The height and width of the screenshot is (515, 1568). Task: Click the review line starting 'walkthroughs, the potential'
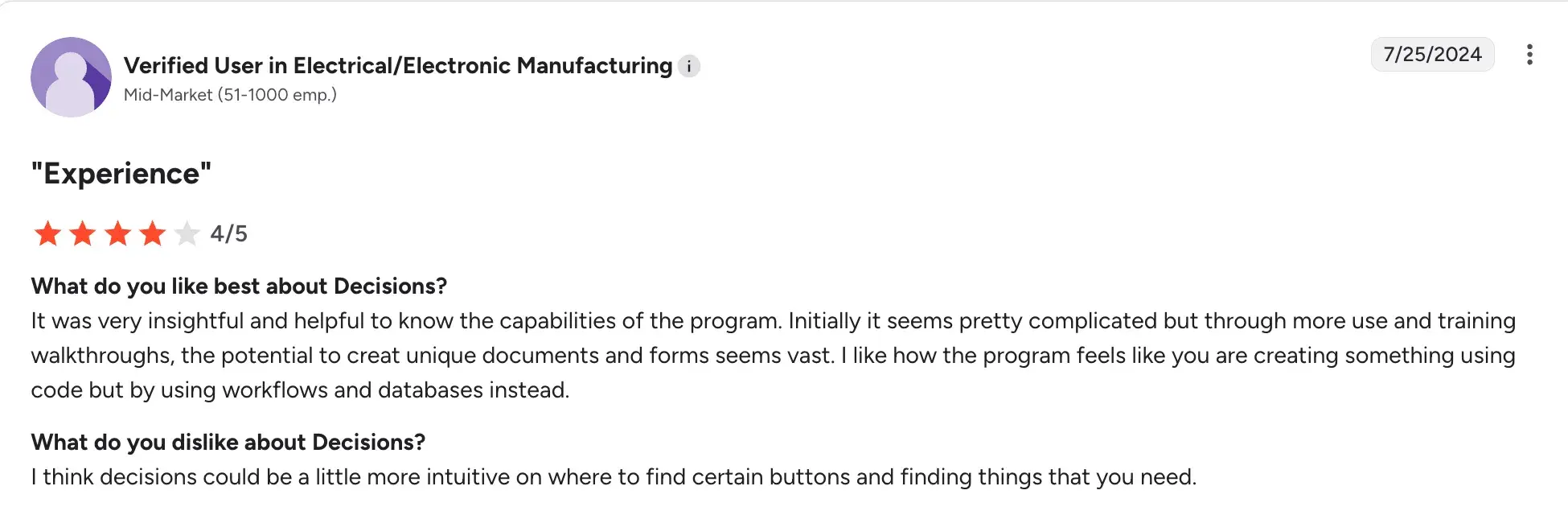tap(772, 356)
